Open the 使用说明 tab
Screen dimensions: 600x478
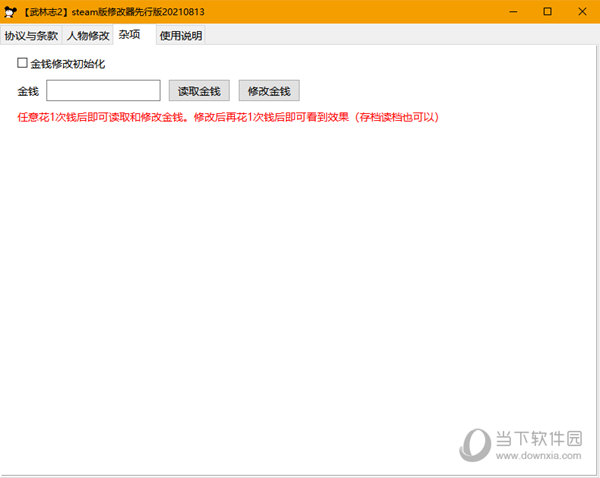click(x=181, y=36)
